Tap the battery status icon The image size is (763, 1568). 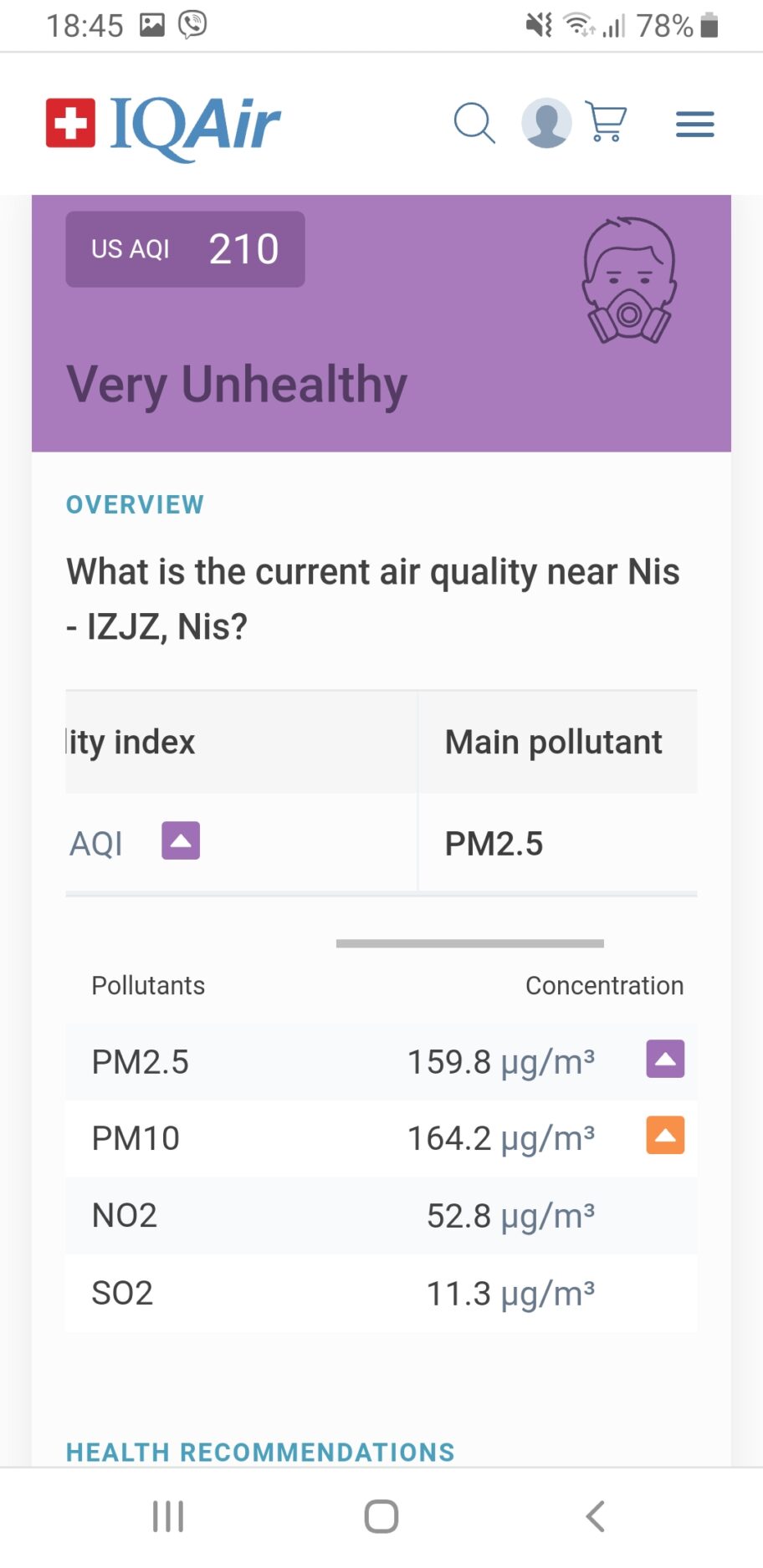(x=709, y=26)
